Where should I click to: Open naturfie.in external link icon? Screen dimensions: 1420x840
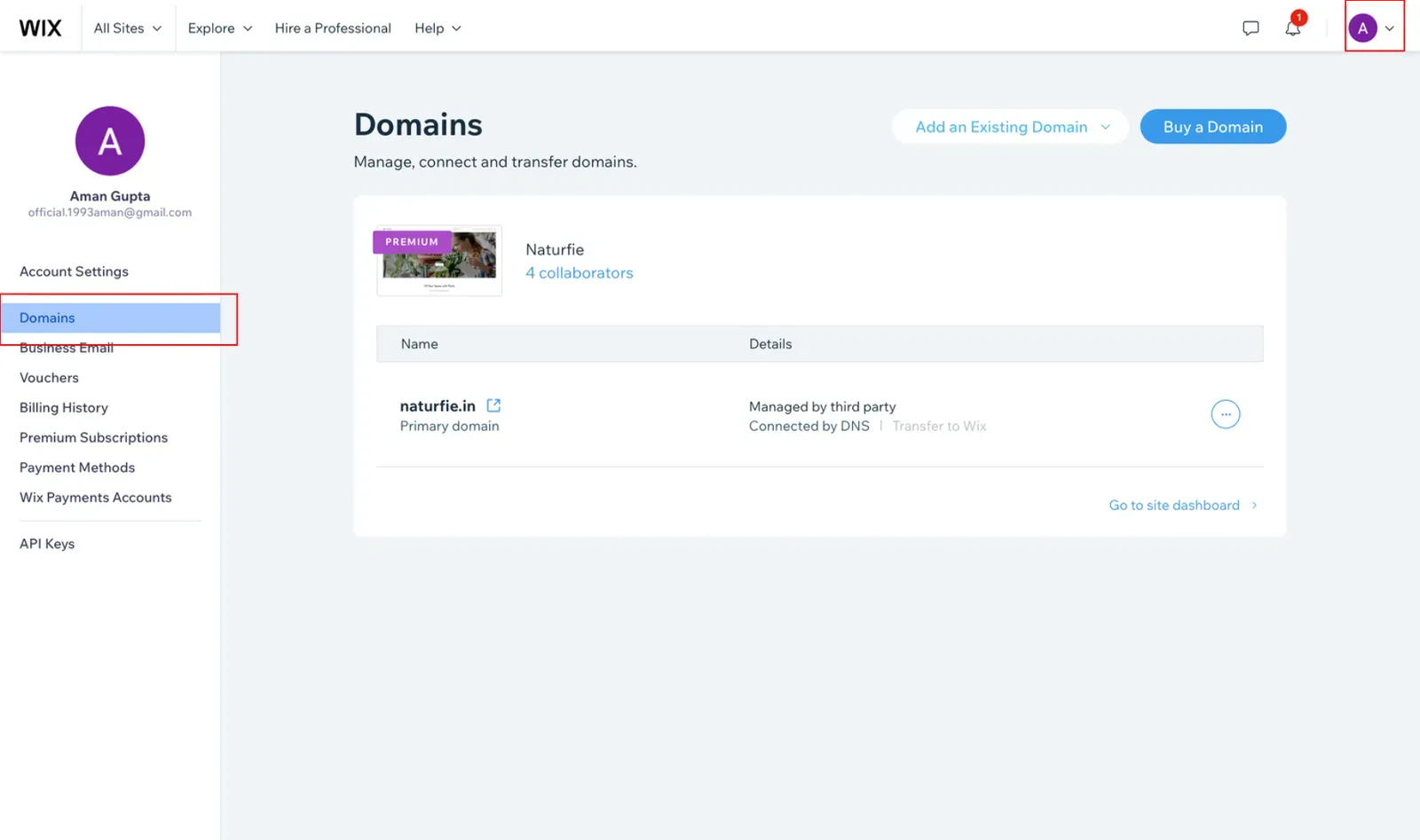(493, 405)
